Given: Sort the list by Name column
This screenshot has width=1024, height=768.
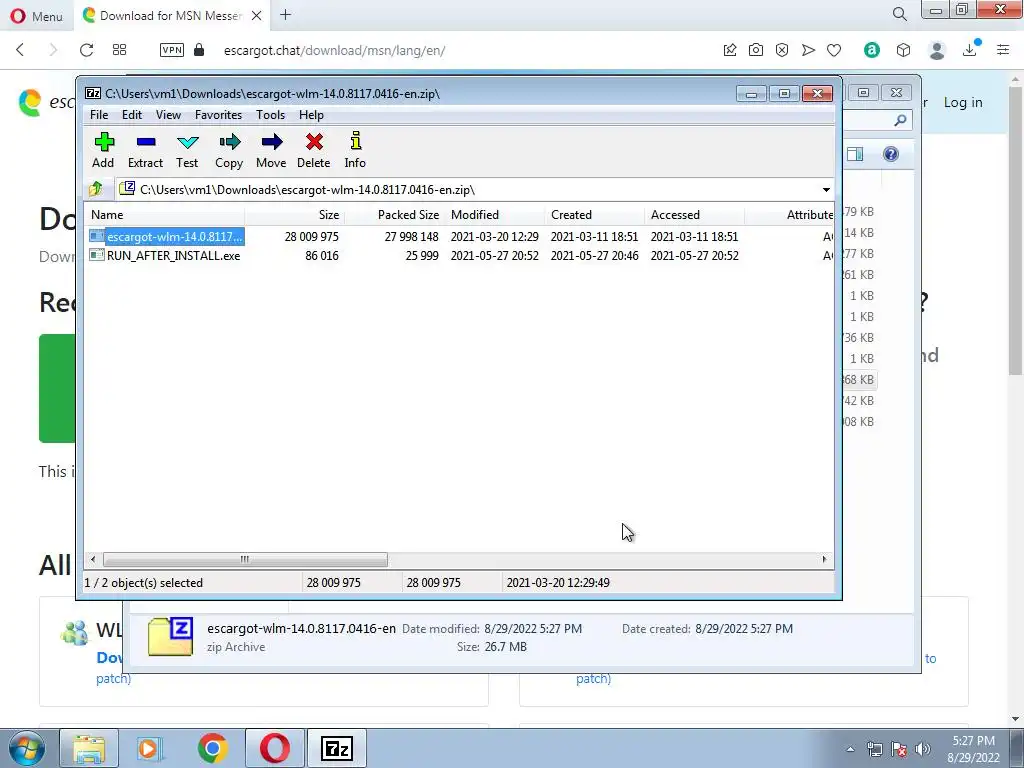Looking at the screenshot, I should [165, 215].
